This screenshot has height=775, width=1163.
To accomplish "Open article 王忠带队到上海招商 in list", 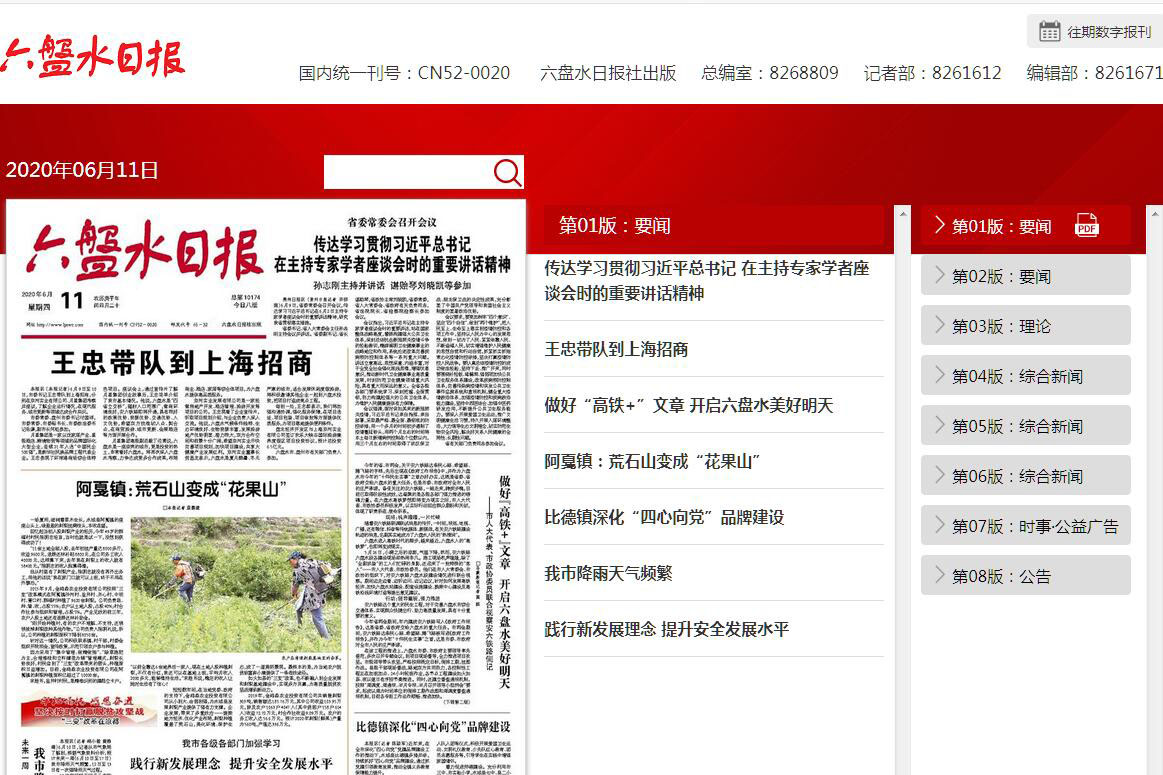I will [x=616, y=349].
